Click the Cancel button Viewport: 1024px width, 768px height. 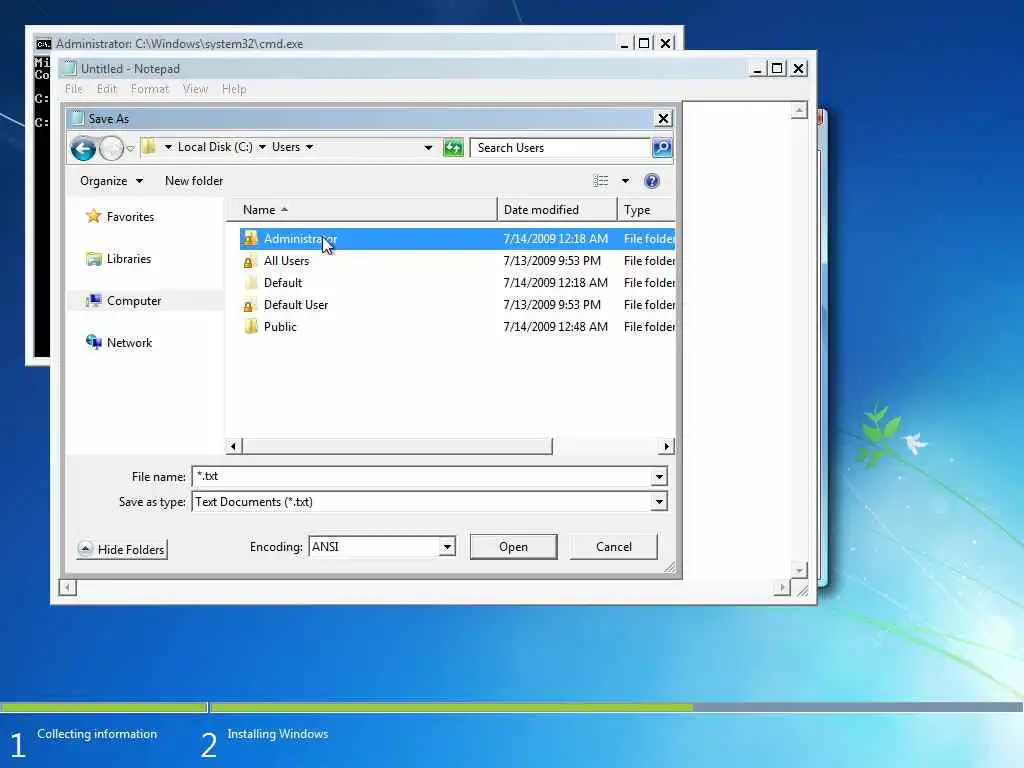point(613,547)
